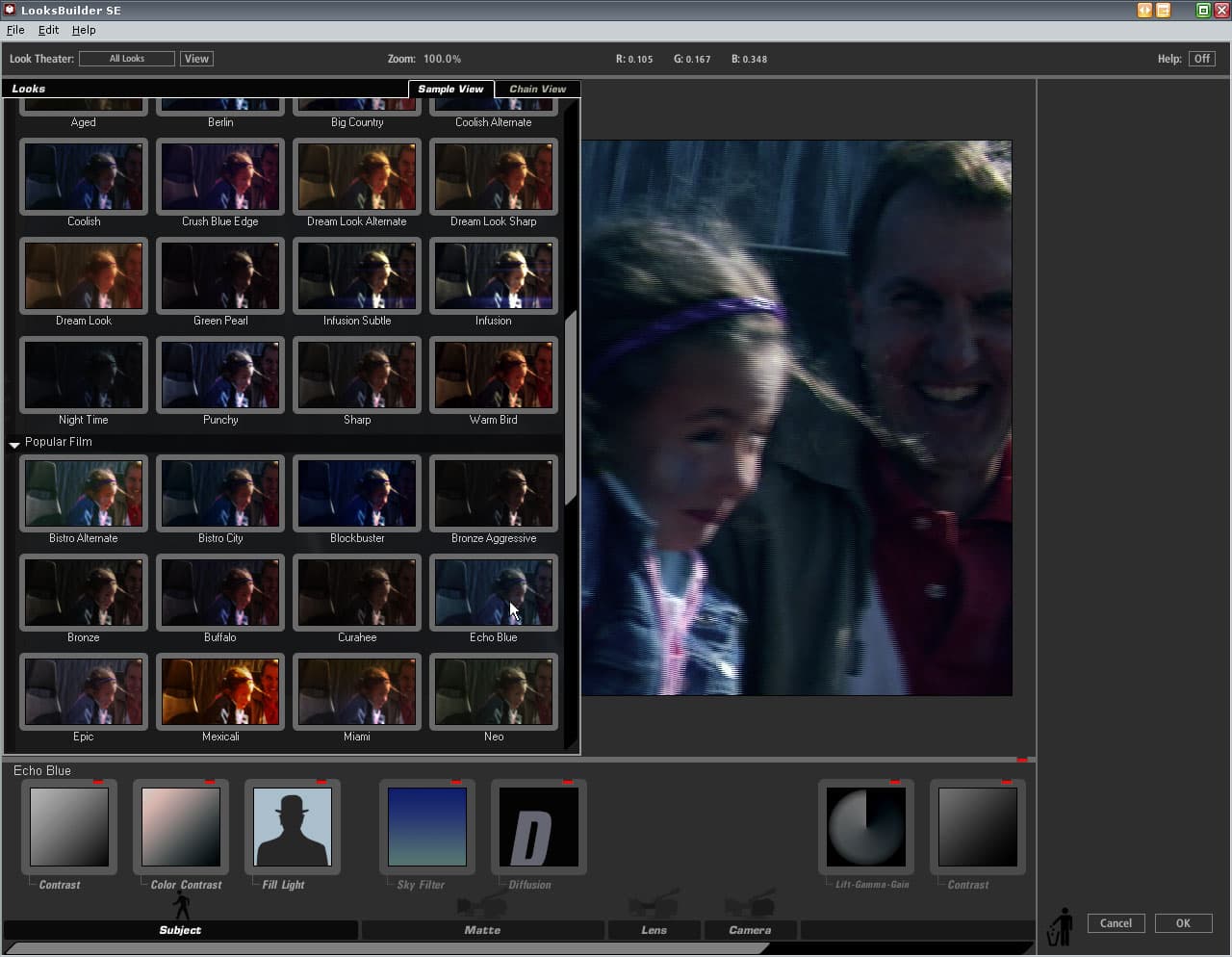Screen dimensions: 1232x957
Task: Apply the Crush Blue Edge look
Action: point(220,177)
